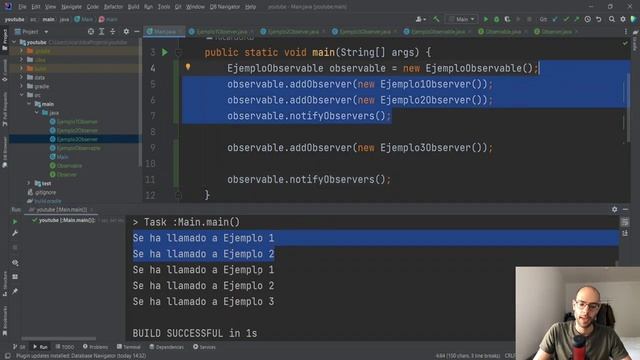Collapse the src folder
The width and height of the screenshot is (640, 360).
pyautogui.click(x=22, y=95)
